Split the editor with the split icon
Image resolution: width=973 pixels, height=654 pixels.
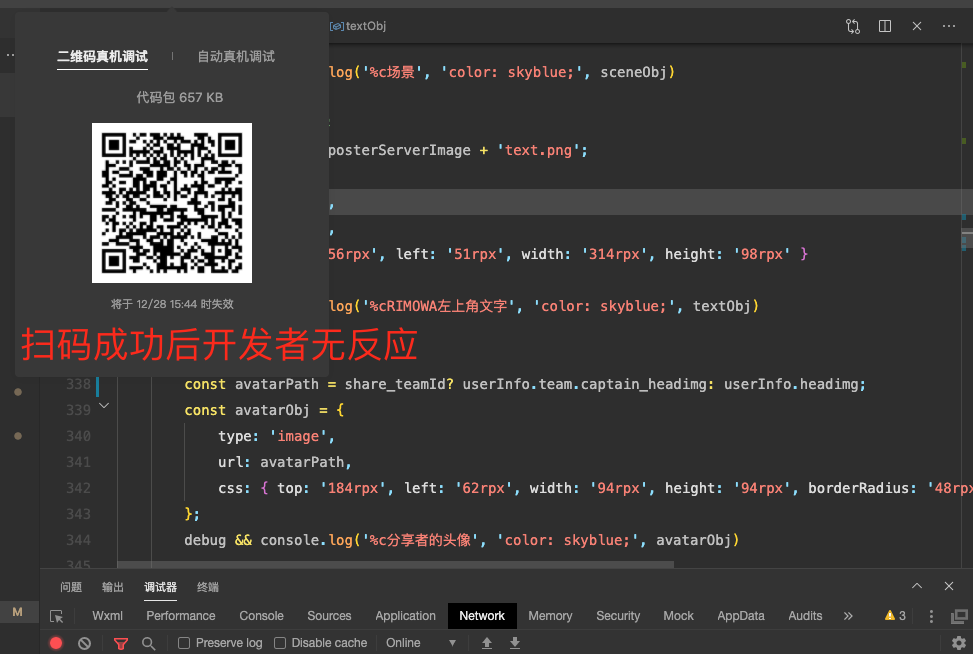pos(885,26)
